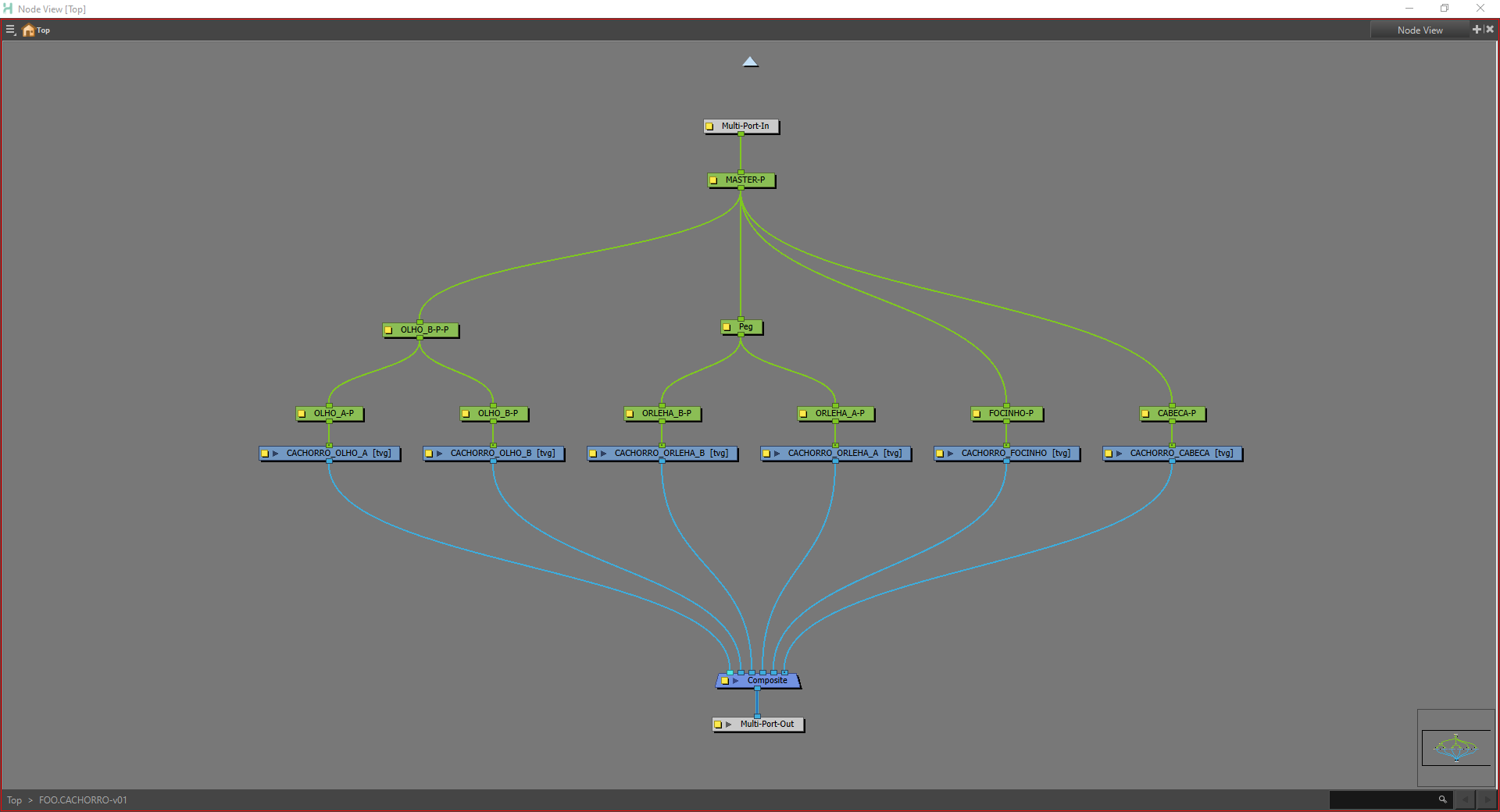Click FOO.CACHORRO-v01 in the breadcrumb path

click(83, 800)
